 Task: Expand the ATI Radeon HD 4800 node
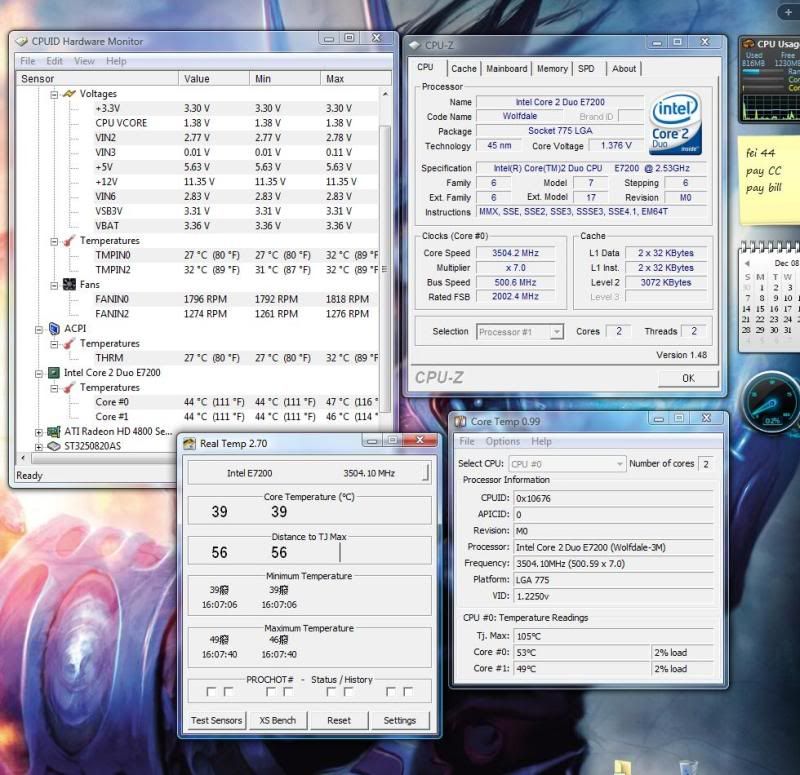point(39,432)
